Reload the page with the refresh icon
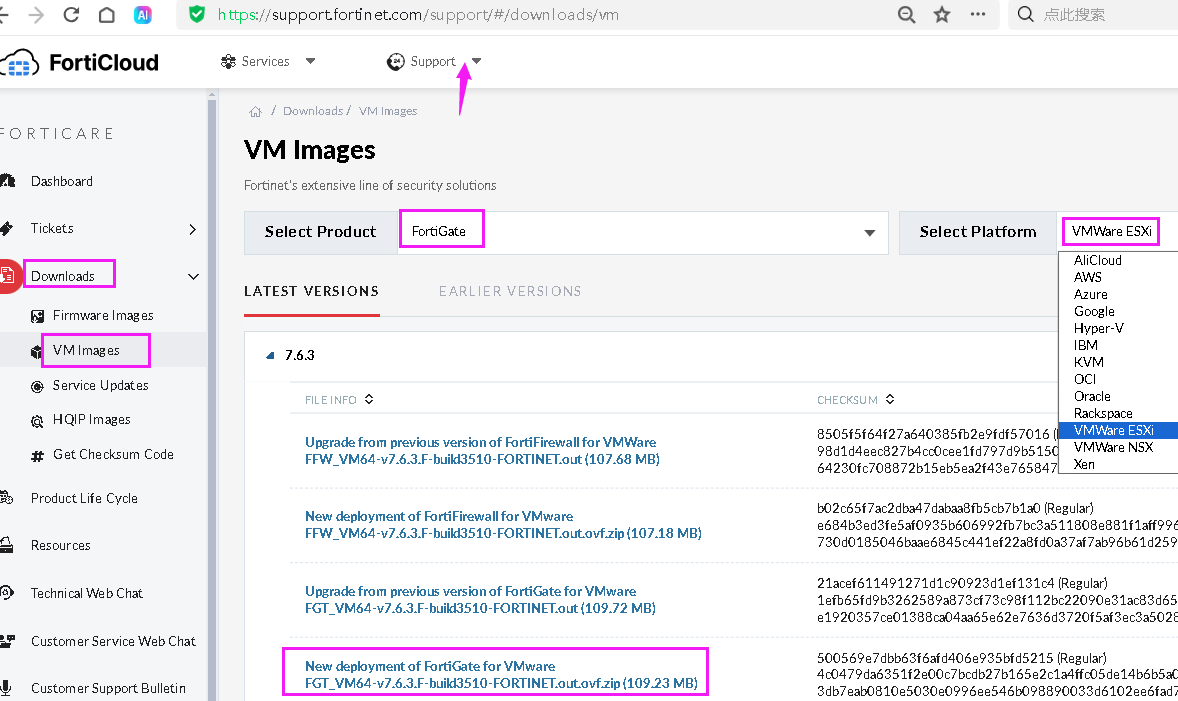Image resolution: width=1178 pixels, height=701 pixels. [71, 14]
